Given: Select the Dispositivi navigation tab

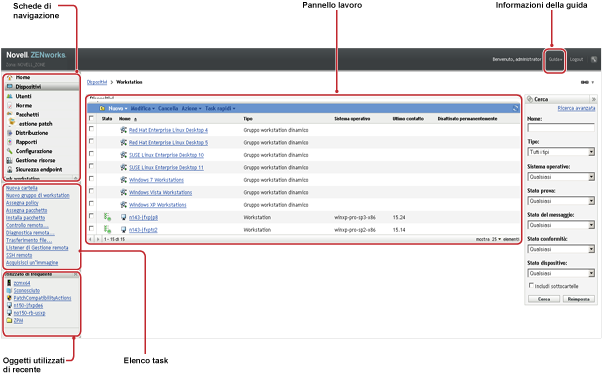Looking at the screenshot, I should (x=42, y=87).
